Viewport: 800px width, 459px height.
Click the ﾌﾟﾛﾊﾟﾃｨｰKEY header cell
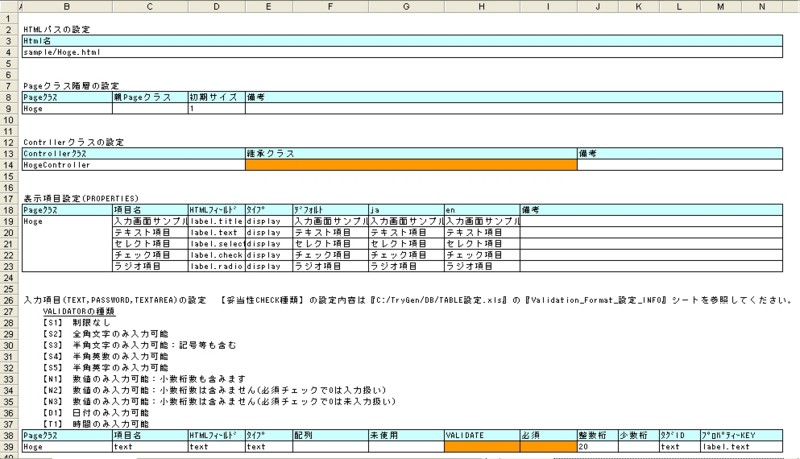(x=741, y=436)
